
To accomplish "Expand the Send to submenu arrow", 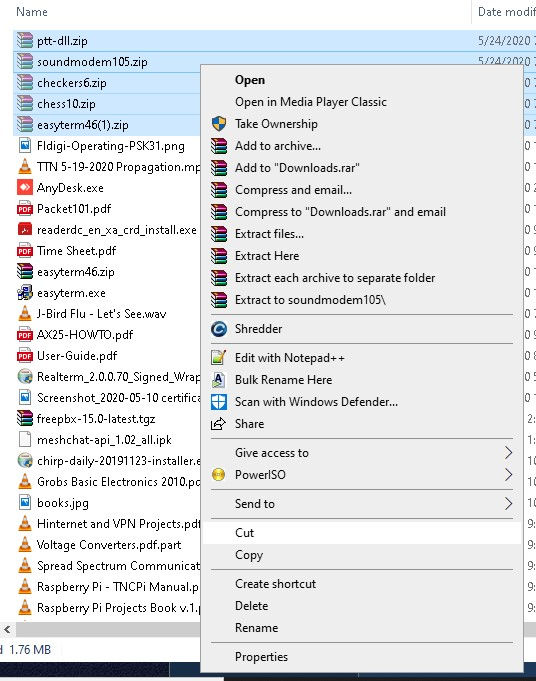I will point(508,504).
